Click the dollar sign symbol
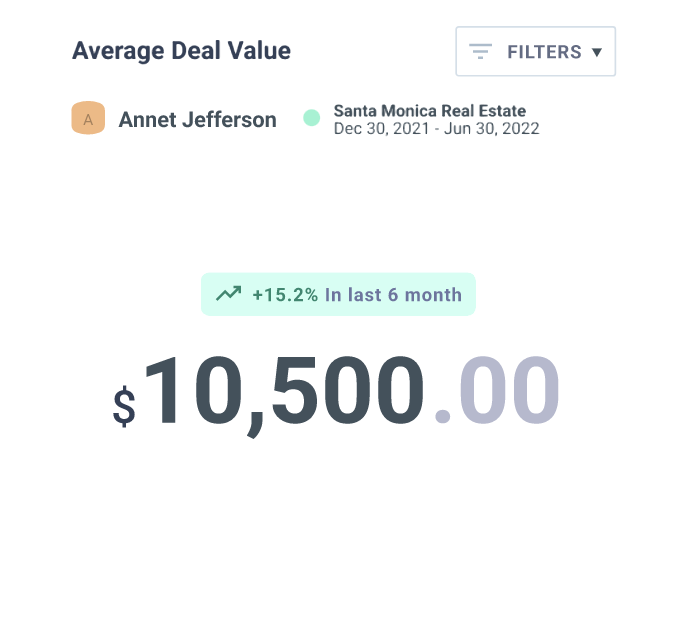 [124, 407]
